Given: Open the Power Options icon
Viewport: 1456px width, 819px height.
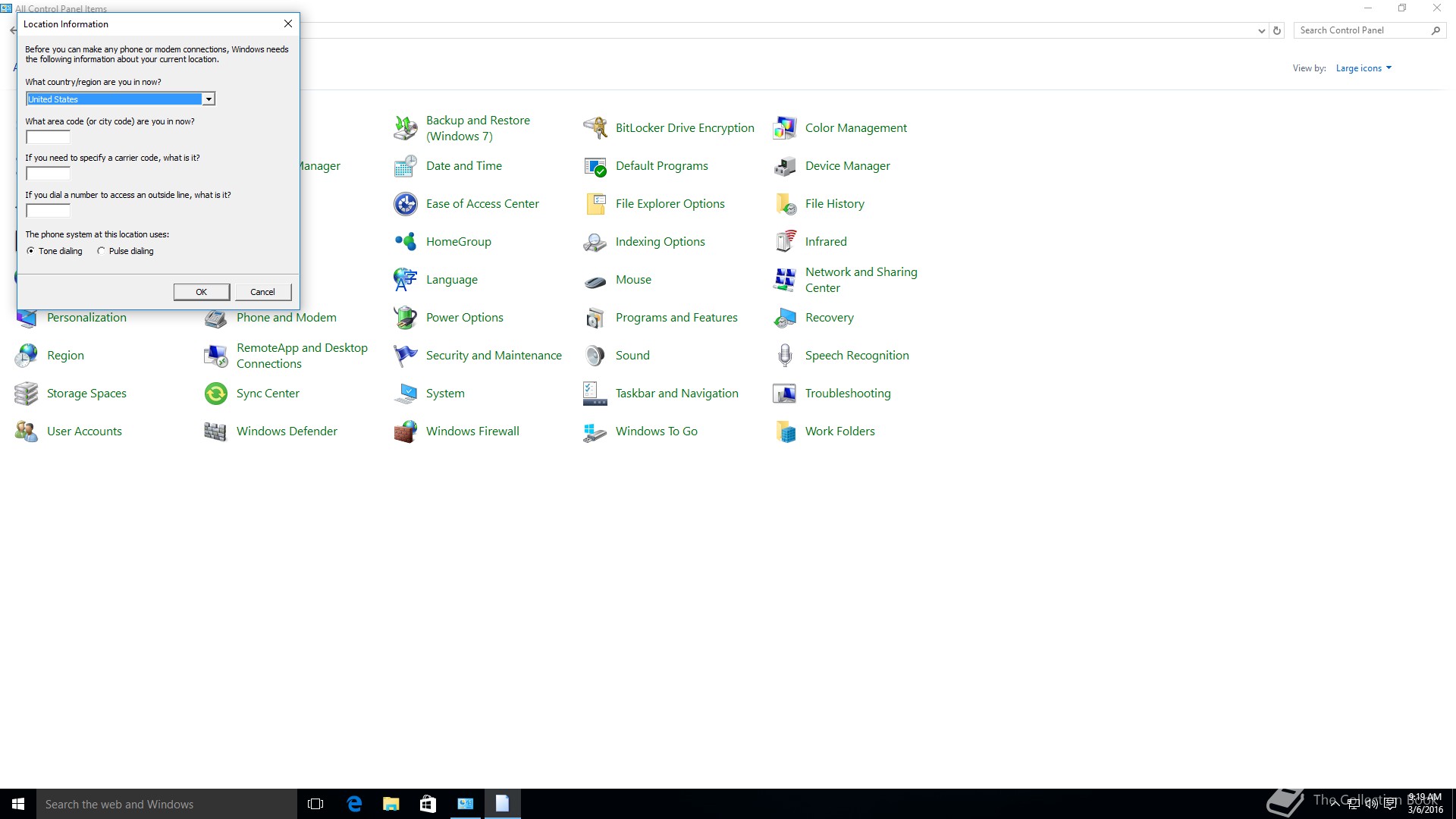Looking at the screenshot, I should coord(406,318).
